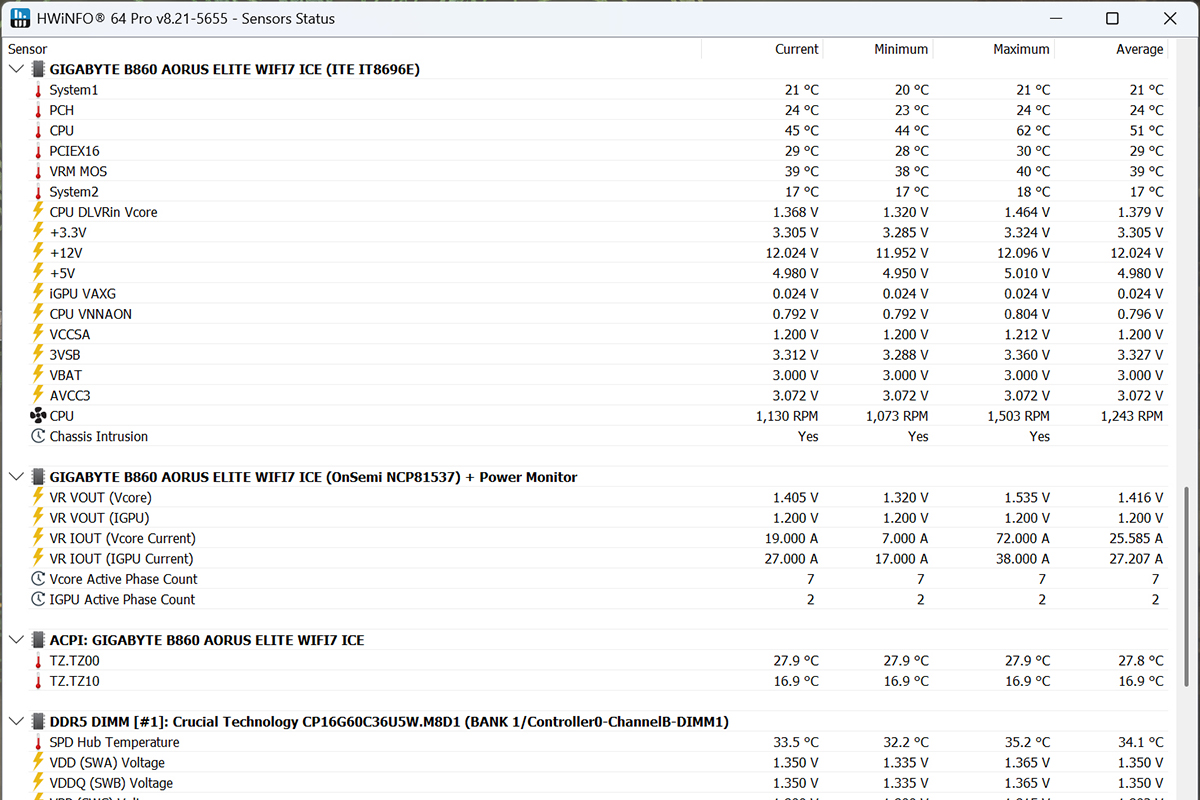
Task: Click the fan icon beside CPU RPM row
Action: (38, 415)
